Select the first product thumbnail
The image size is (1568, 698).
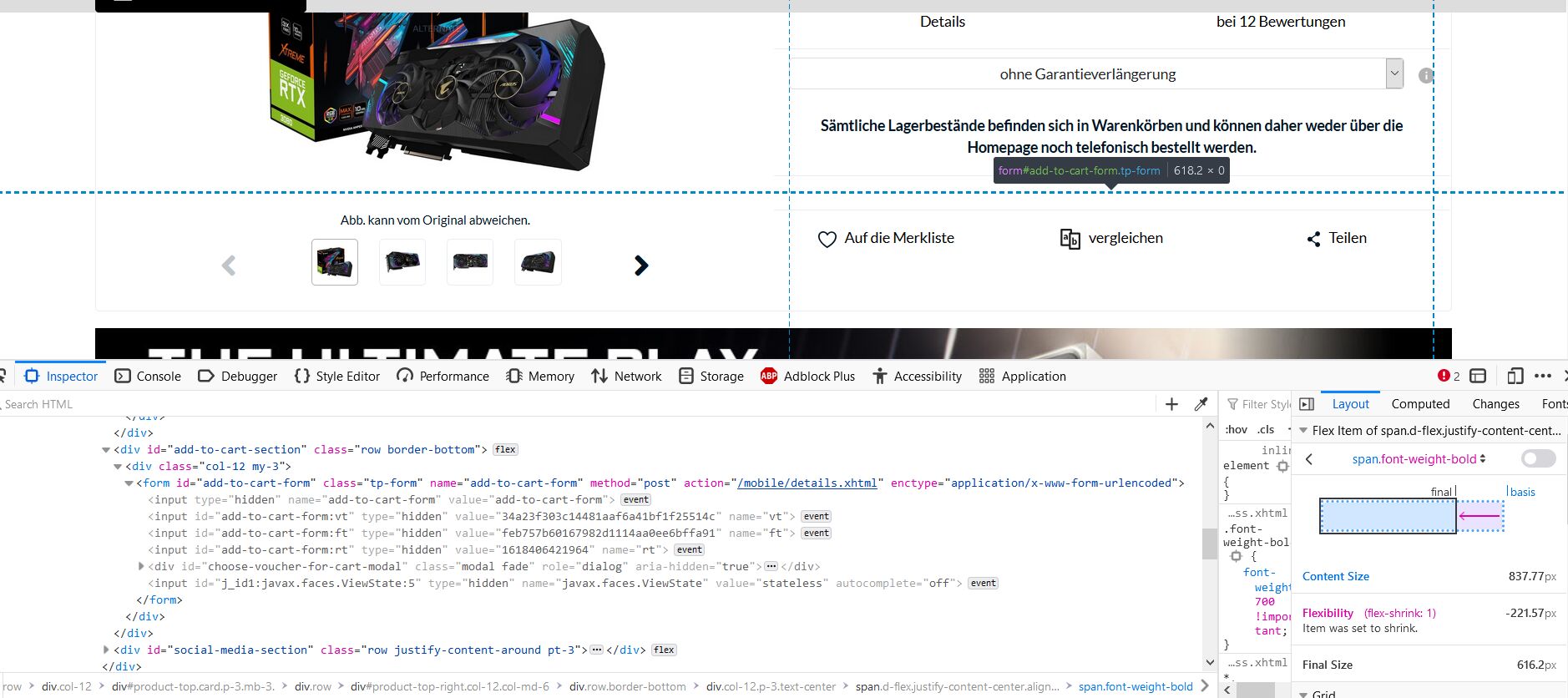335,262
